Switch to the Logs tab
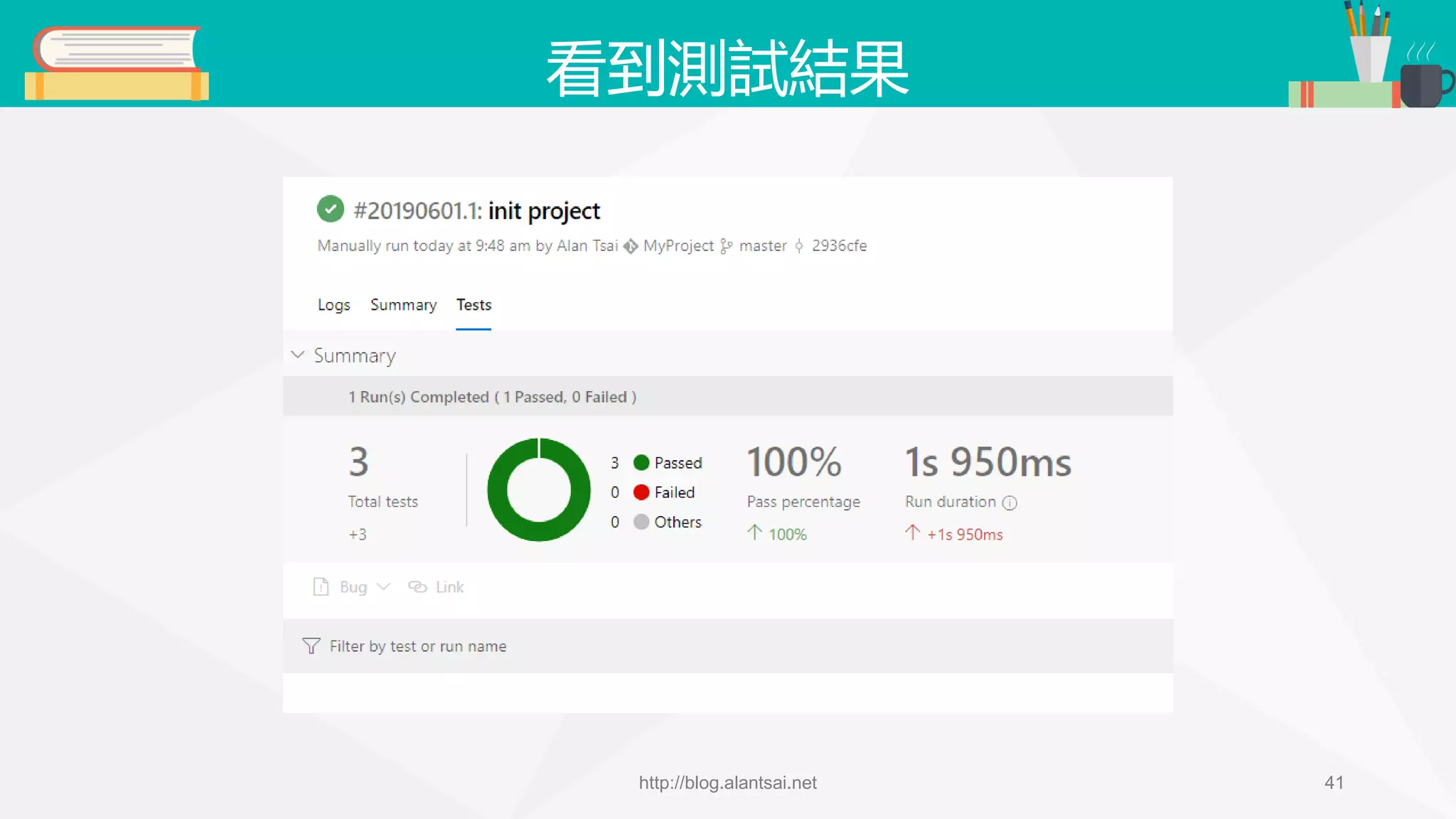Image resolution: width=1456 pixels, height=819 pixels. pos(333,305)
